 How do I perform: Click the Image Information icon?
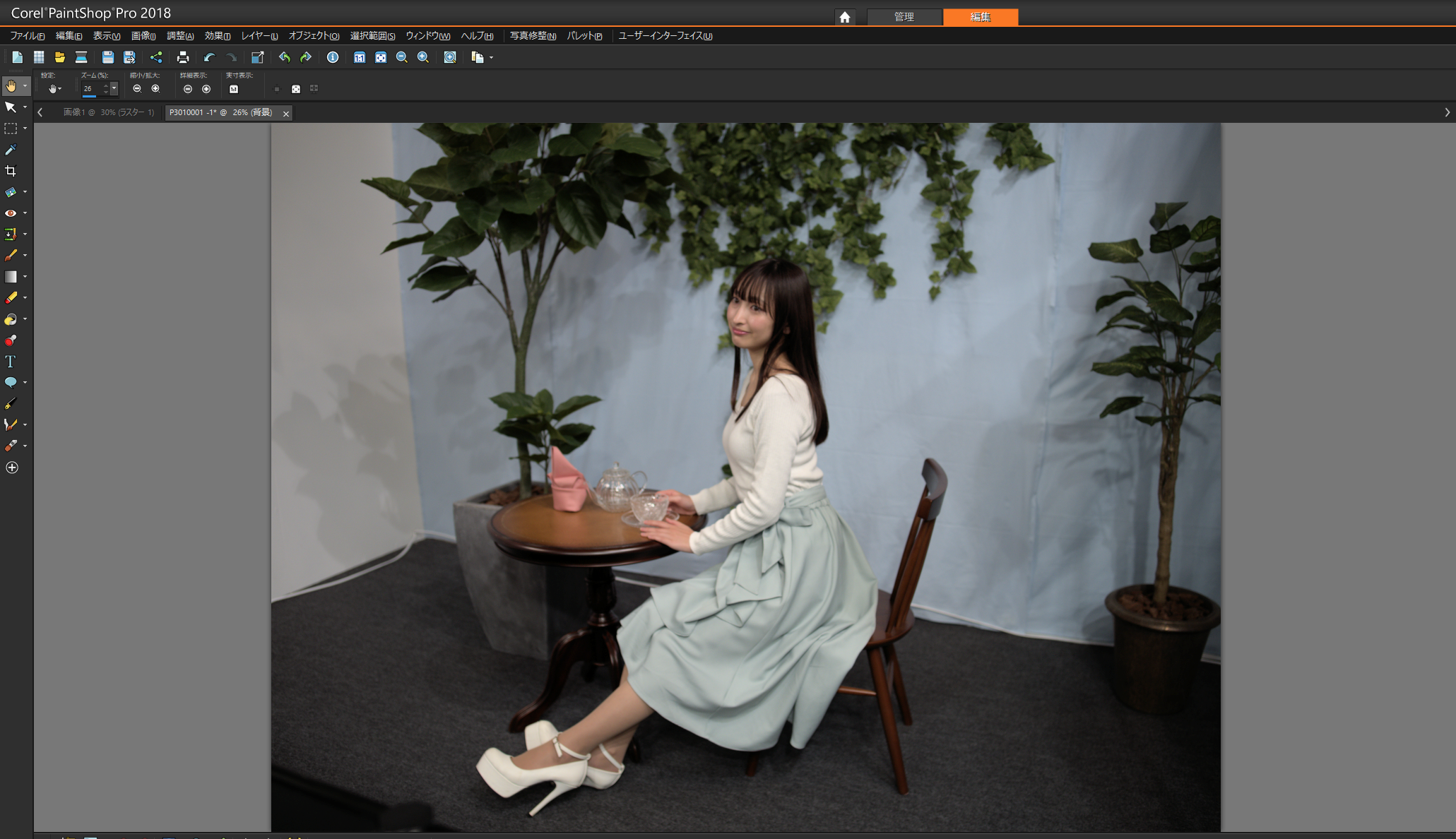pos(333,57)
